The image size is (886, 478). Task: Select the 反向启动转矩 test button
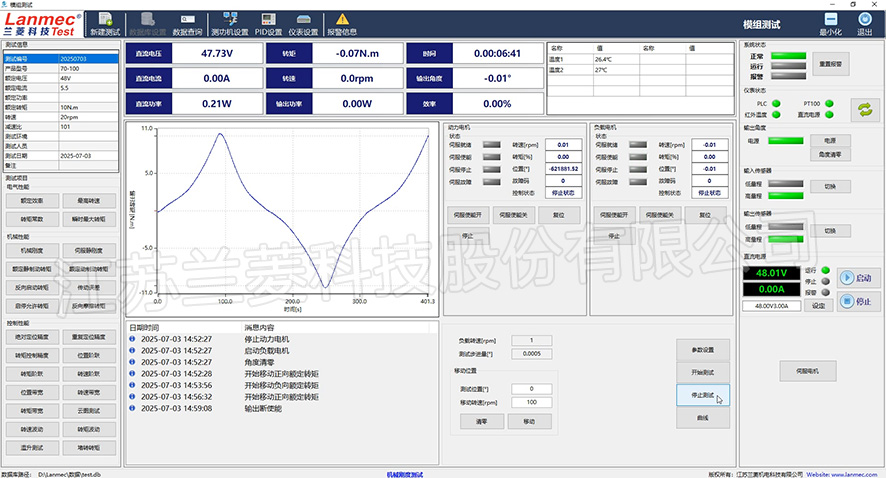32,288
